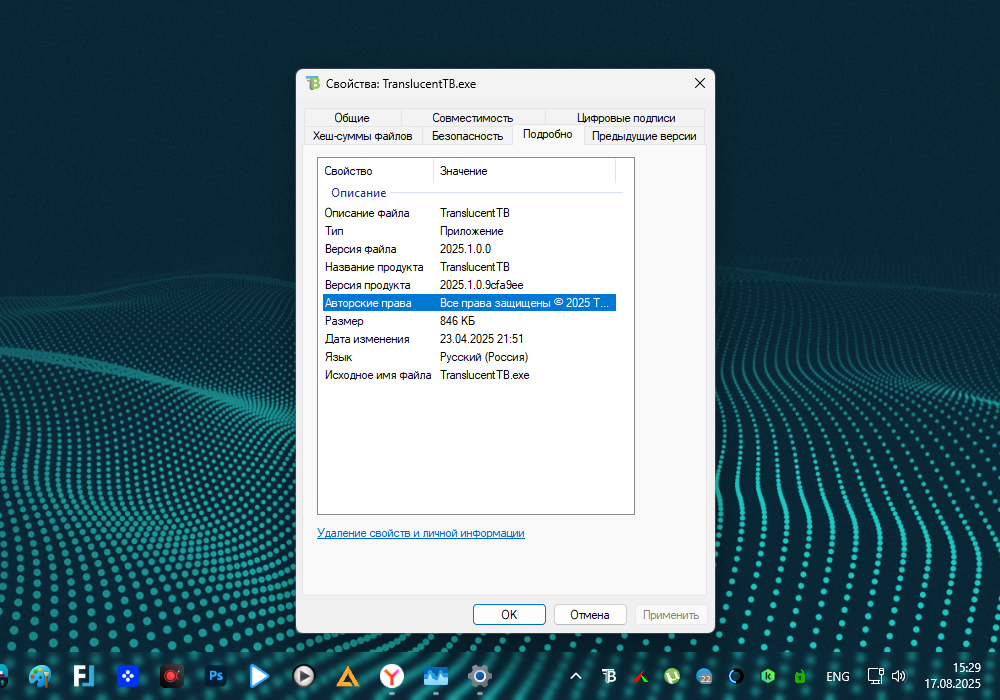Open the uTorrent tray icon
Viewport: 1000px width, 700px height.
672,676
